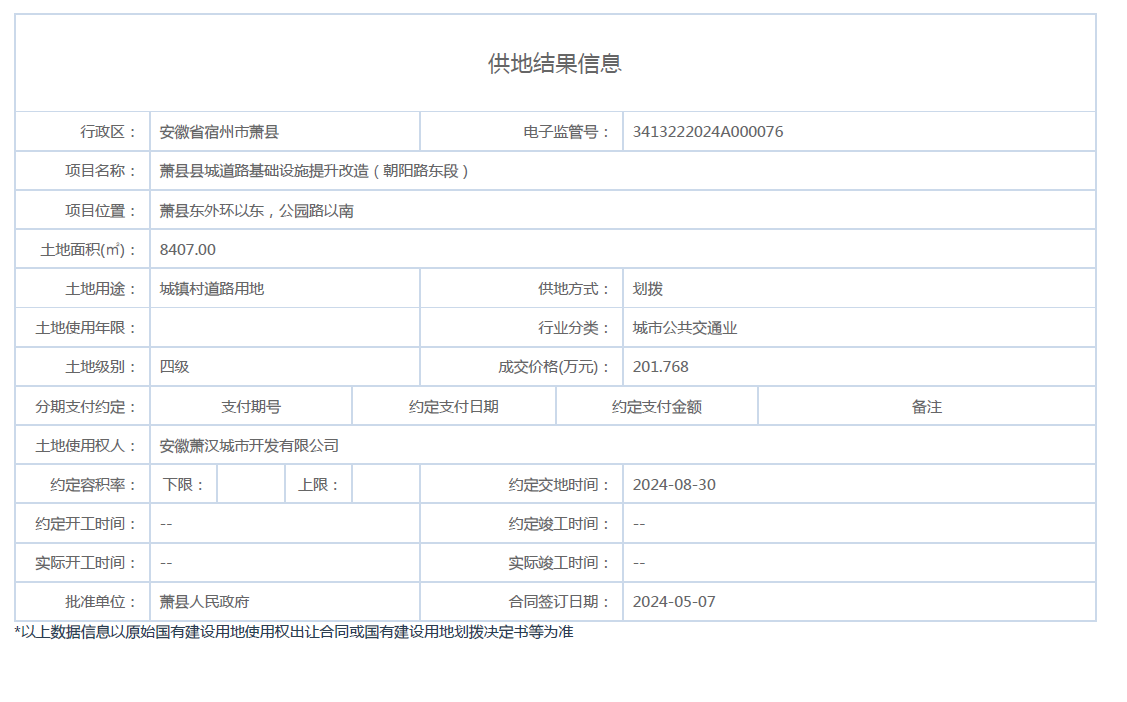Select the land grade value 四级

[174, 367]
